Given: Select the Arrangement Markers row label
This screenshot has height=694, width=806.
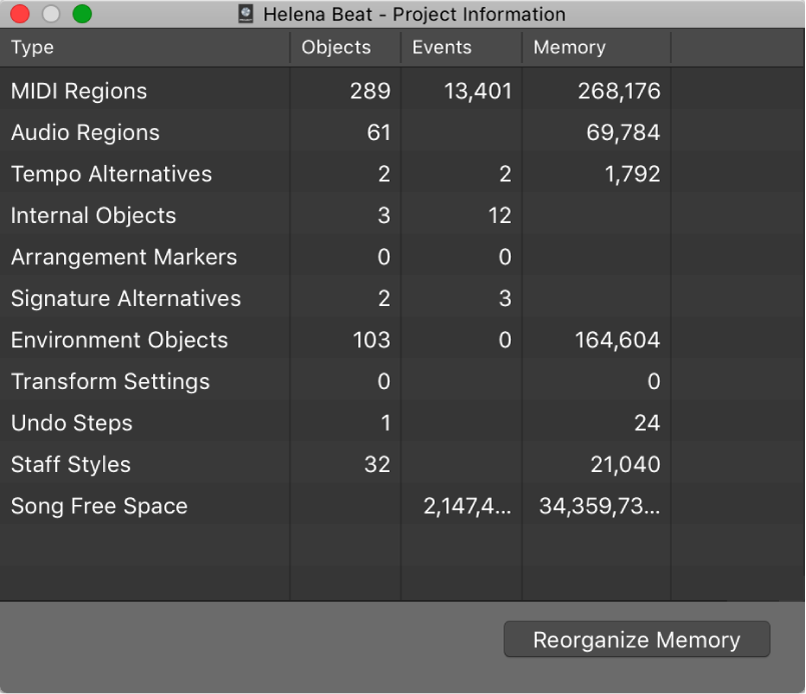Looking at the screenshot, I should coord(124,257).
